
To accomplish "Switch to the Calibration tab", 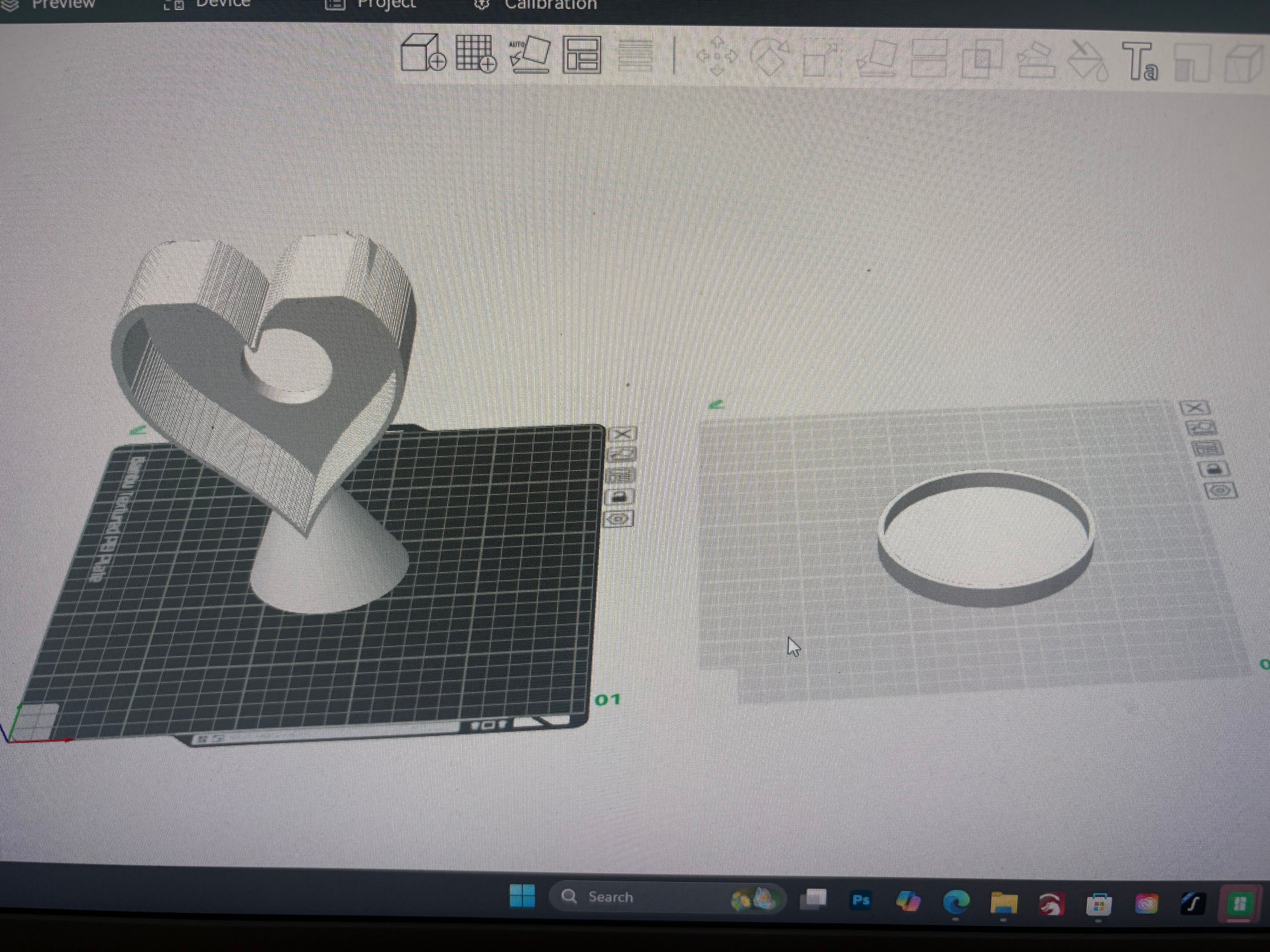I will 536,5.
